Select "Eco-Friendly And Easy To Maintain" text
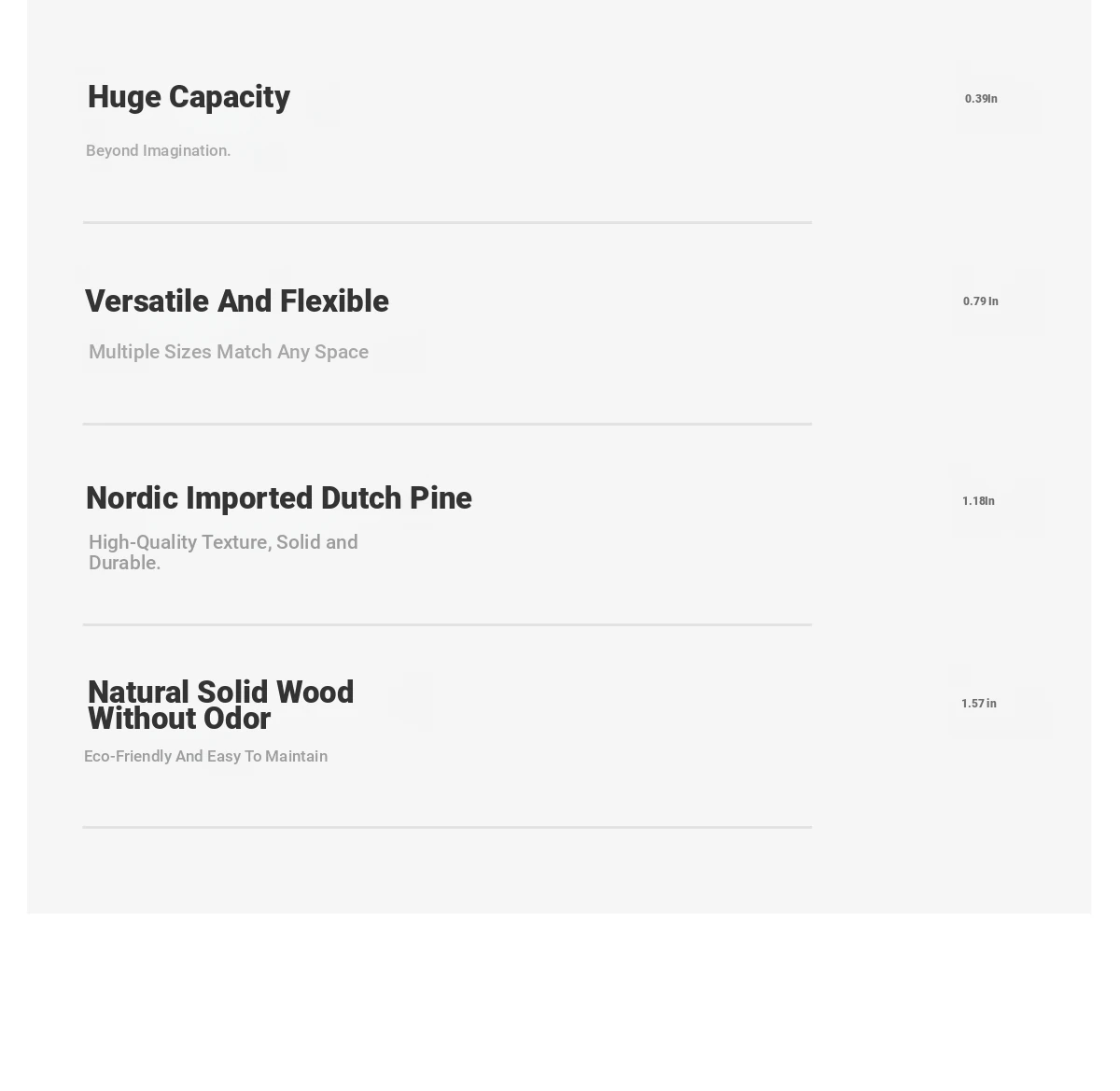The width and height of the screenshot is (1120, 1091). pyautogui.click(x=205, y=756)
